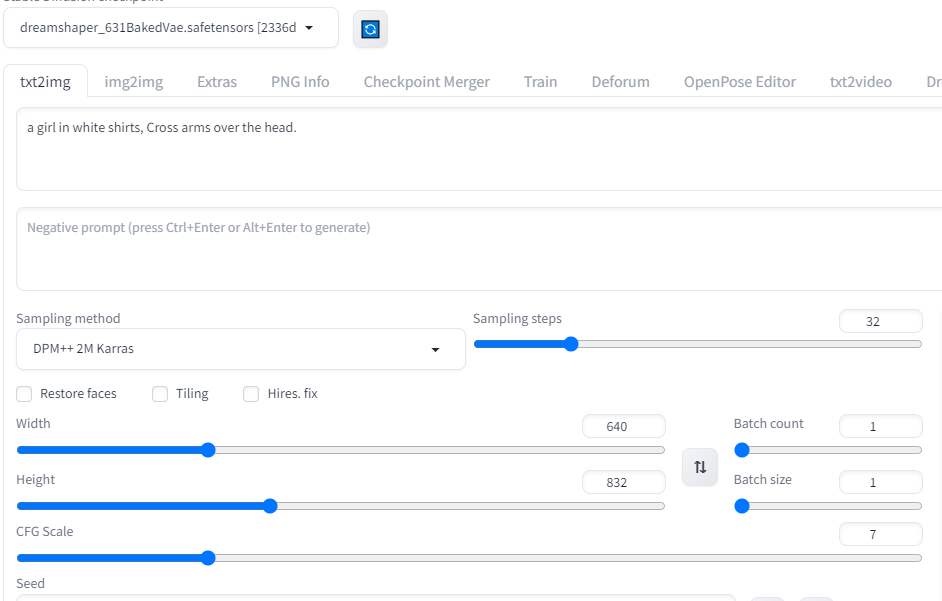Click the Width number field showing 640
The width and height of the screenshot is (942, 601).
[624, 427]
